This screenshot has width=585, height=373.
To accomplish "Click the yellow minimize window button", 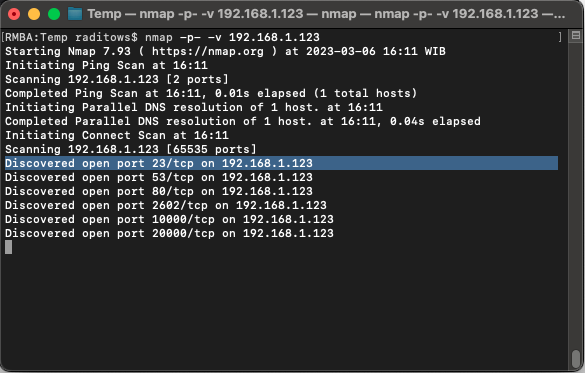I will pyautogui.click(x=34, y=14).
